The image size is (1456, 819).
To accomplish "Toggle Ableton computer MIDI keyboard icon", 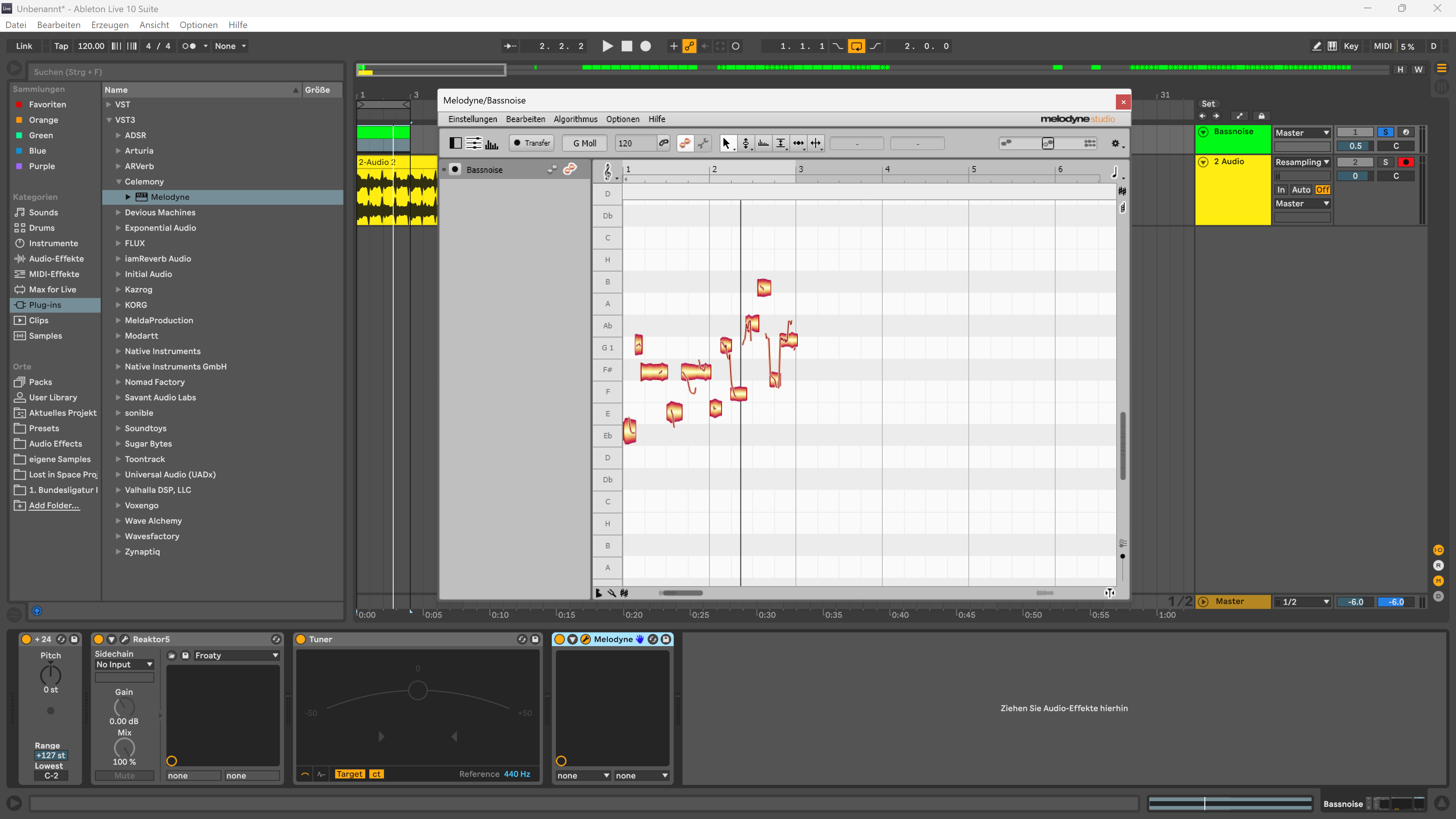I will click(1332, 46).
